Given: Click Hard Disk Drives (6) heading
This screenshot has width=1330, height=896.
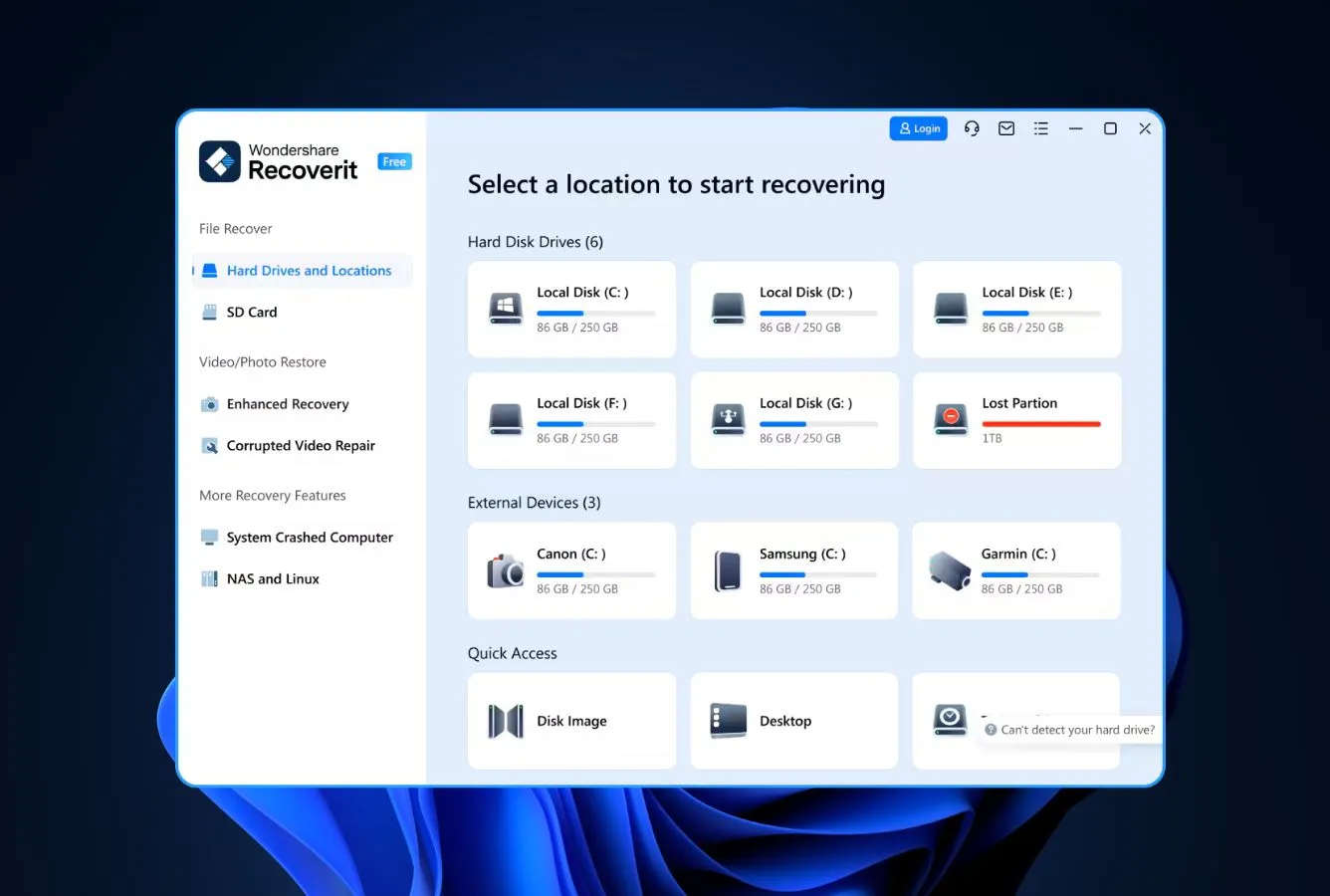Looking at the screenshot, I should (x=536, y=242).
